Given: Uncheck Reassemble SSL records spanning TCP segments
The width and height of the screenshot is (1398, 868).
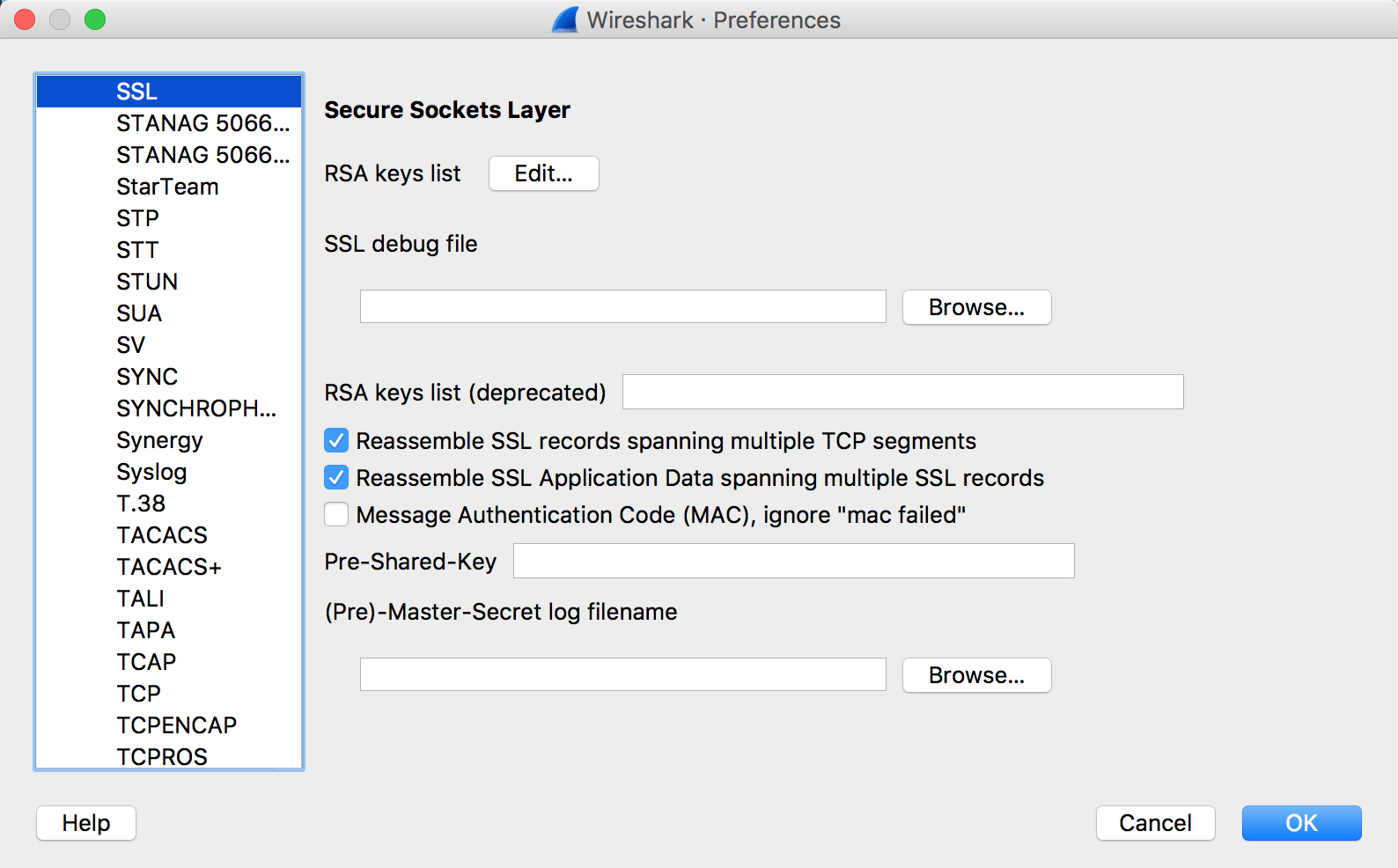Looking at the screenshot, I should [x=336, y=440].
